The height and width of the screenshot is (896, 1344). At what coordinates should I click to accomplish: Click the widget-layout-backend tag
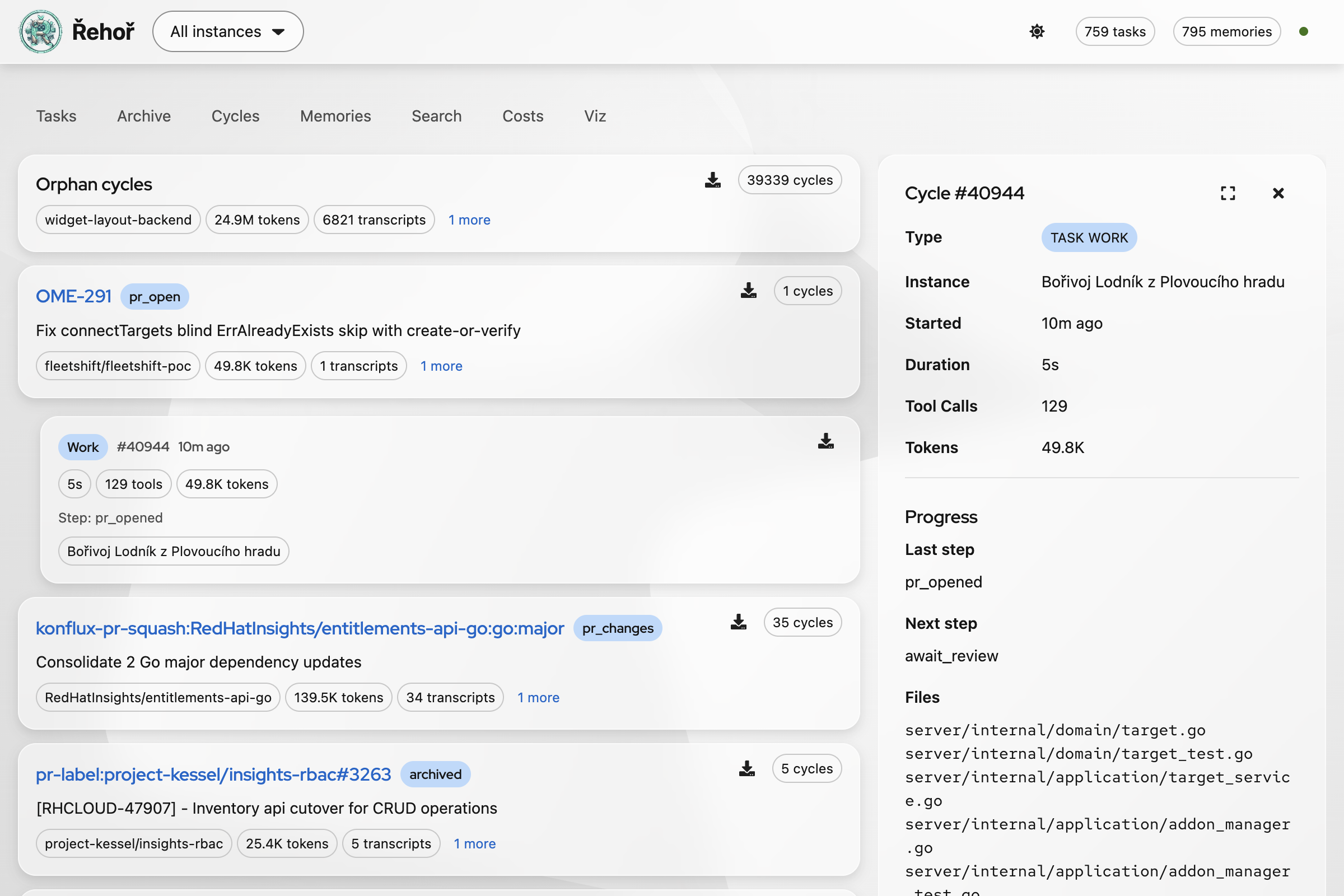(x=118, y=220)
